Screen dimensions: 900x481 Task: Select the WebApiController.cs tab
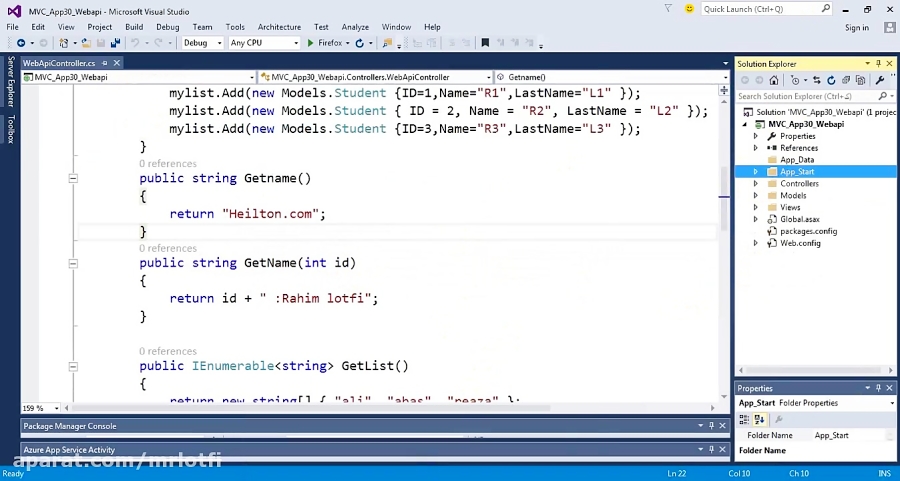tap(58, 63)
